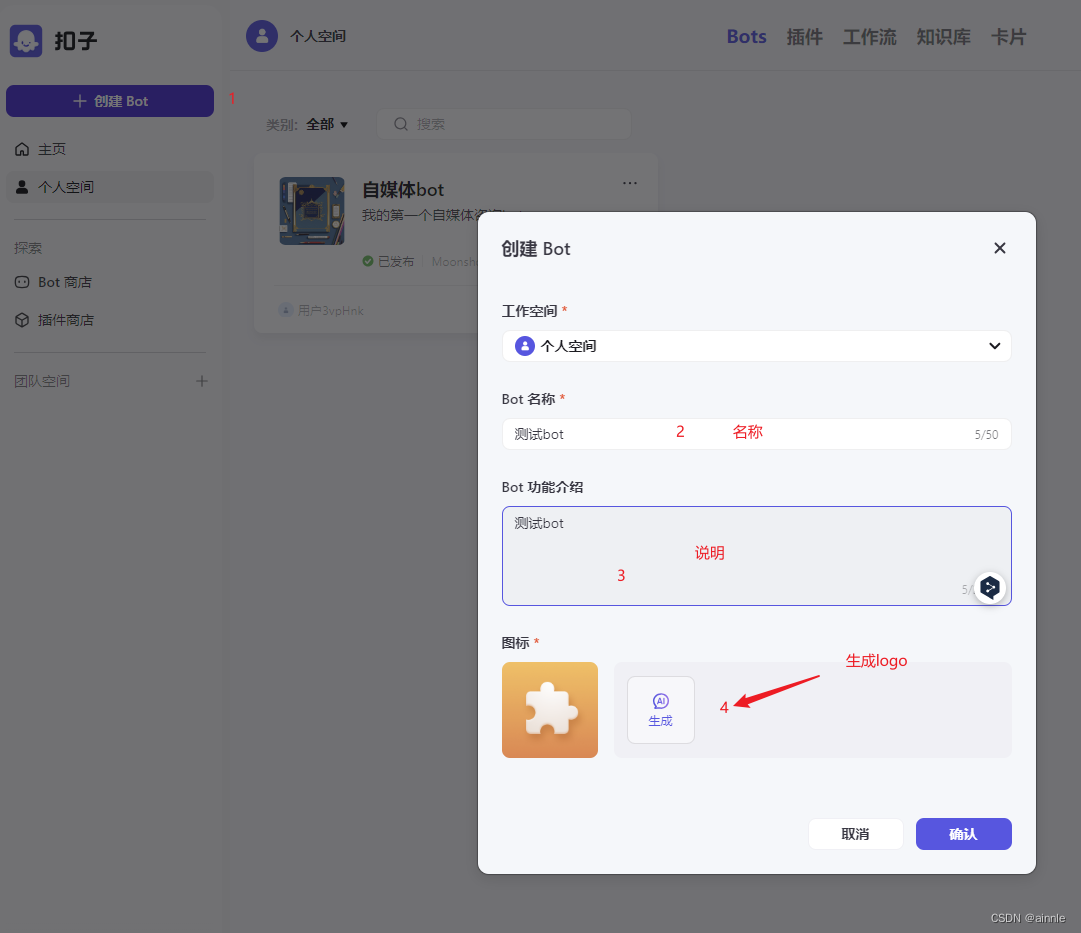1081x933 pixels.
Task: Click the 搜索 search field
Action: point(504,124)
